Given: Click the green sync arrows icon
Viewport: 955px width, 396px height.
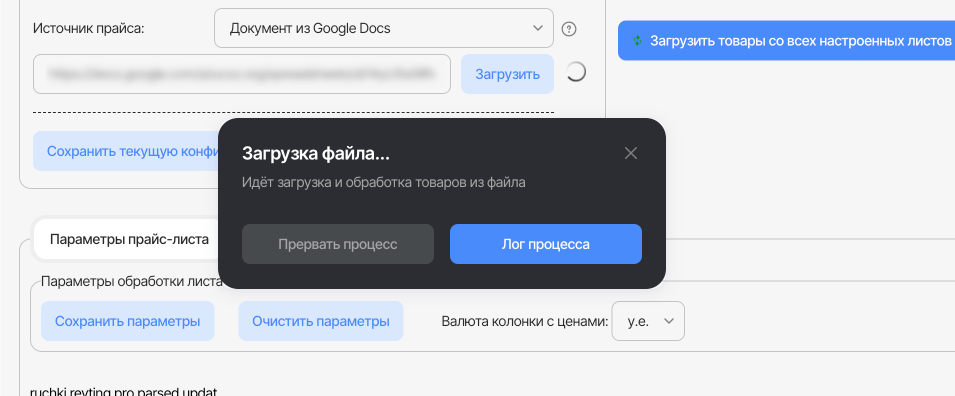Looking at the screenshot, I should (x=637, y=41).
